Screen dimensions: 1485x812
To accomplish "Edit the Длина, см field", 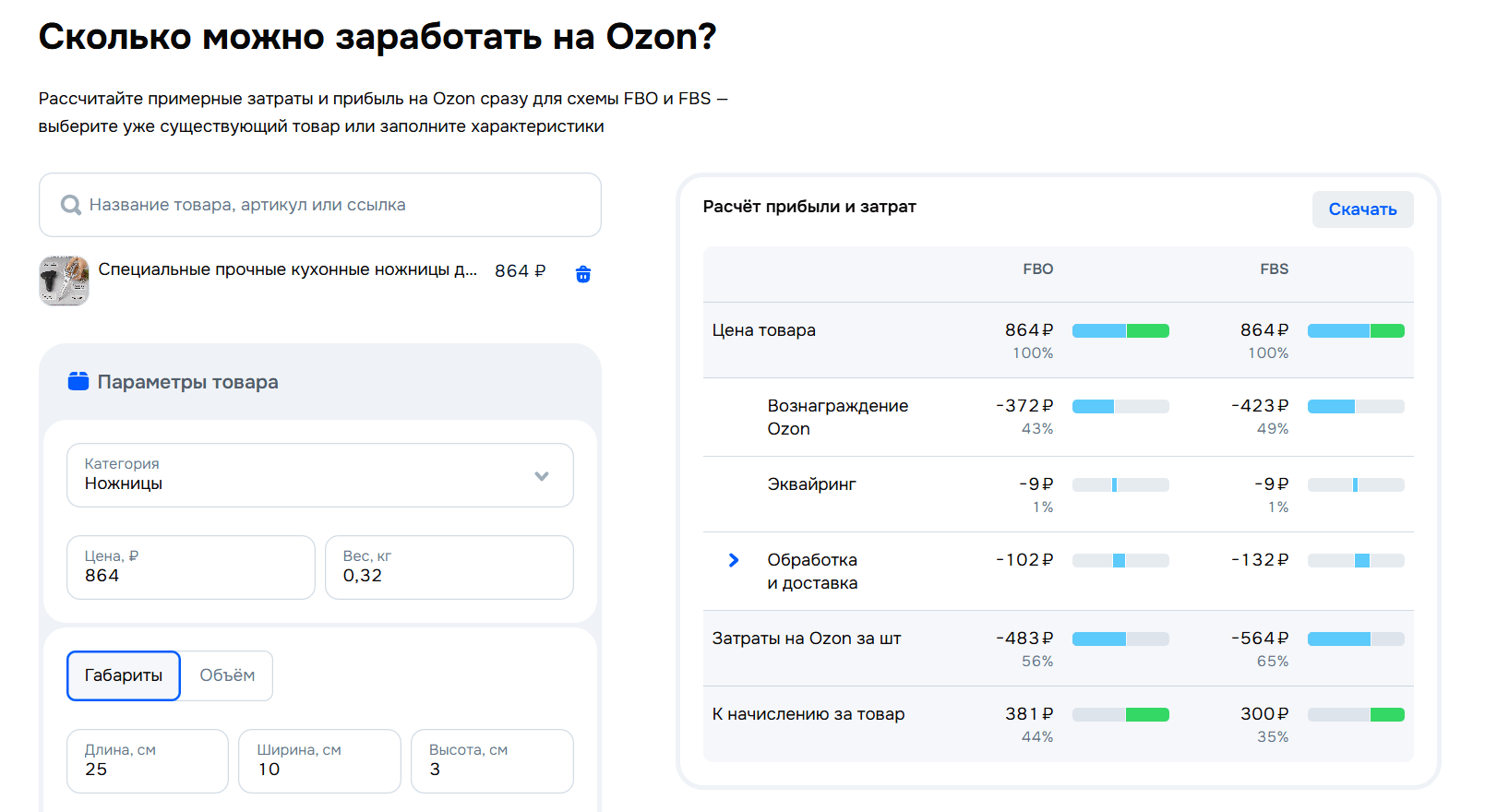I will (x=148, y=761).
